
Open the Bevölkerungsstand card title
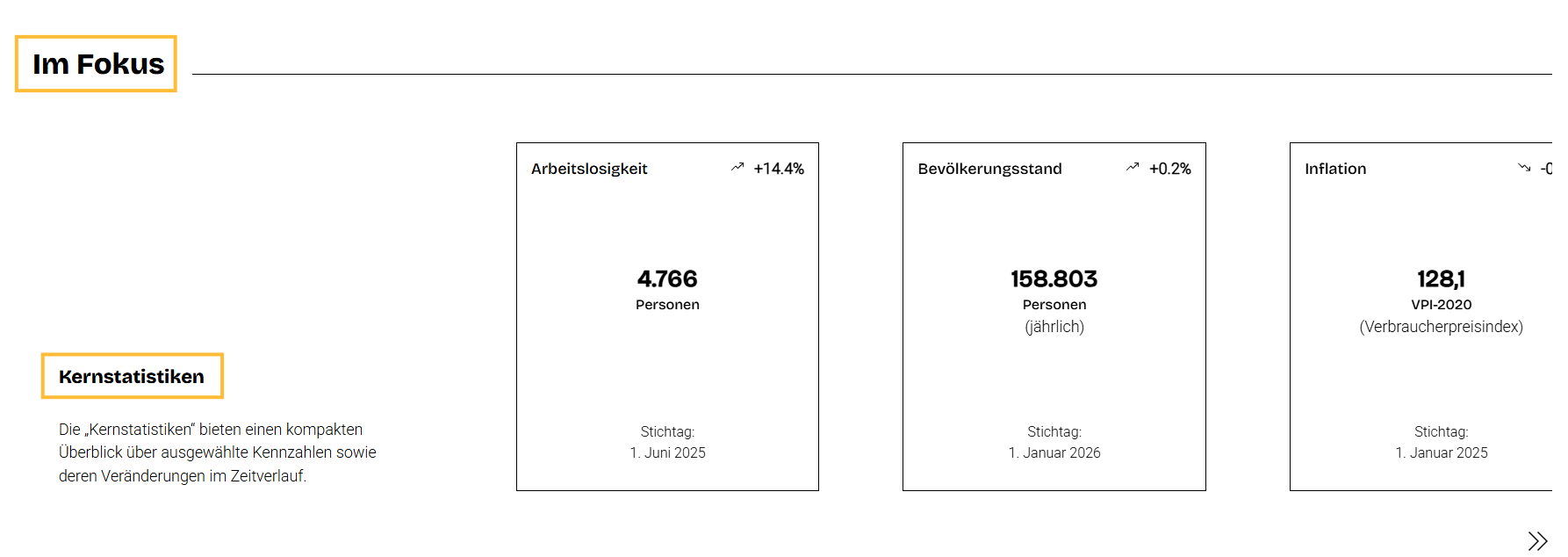point(989,169)
